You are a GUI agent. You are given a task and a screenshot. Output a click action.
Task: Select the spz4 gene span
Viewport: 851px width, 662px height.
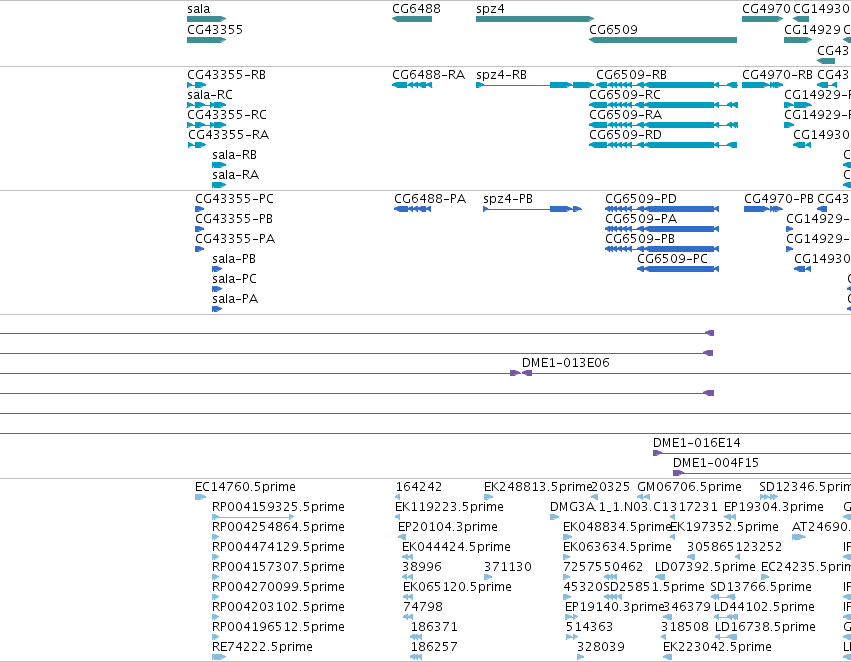coord(535,19)
